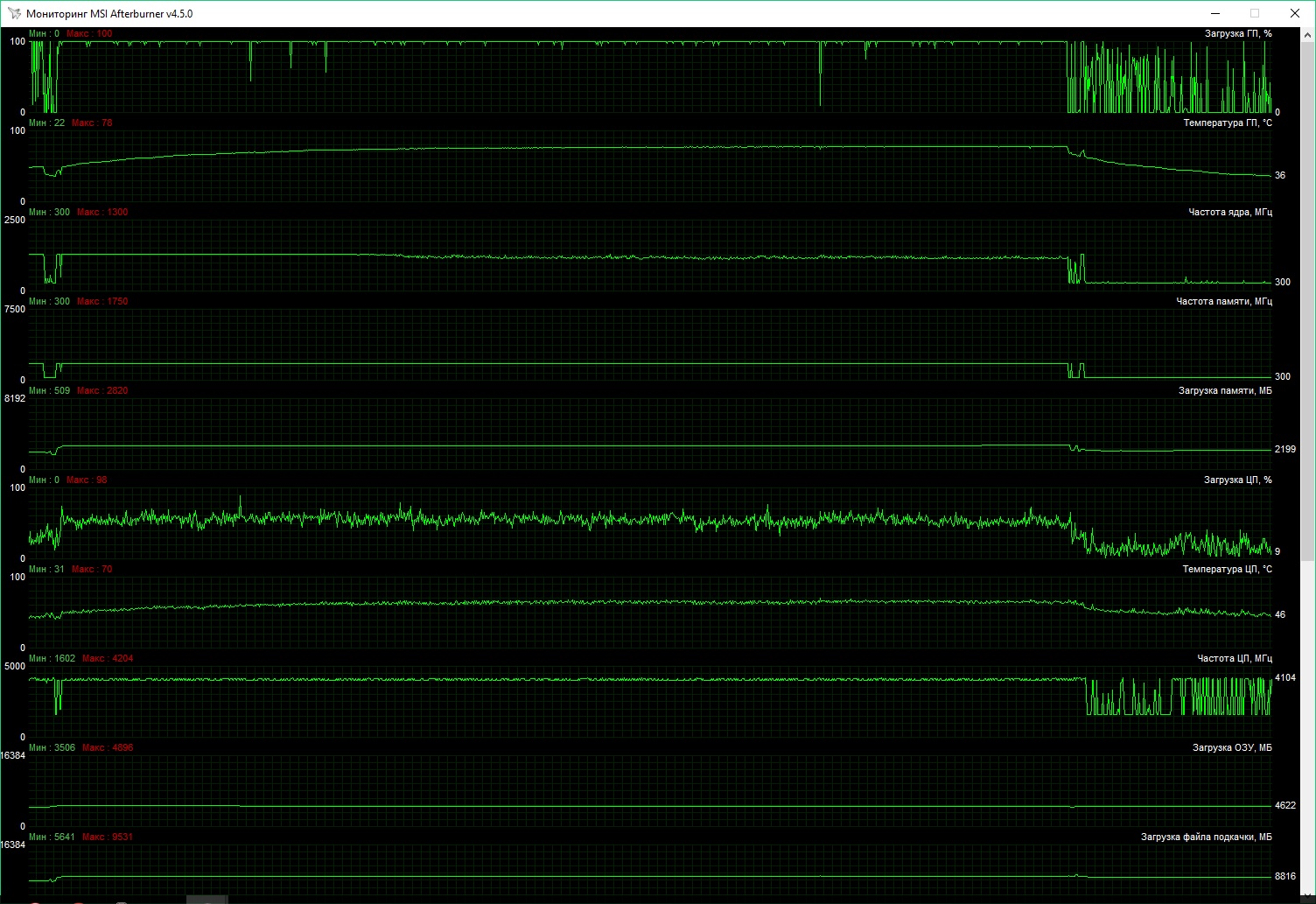Select the 'Температура ГП, °C' graph title
1316x904 pixels.
click(x=1228, y=123)
